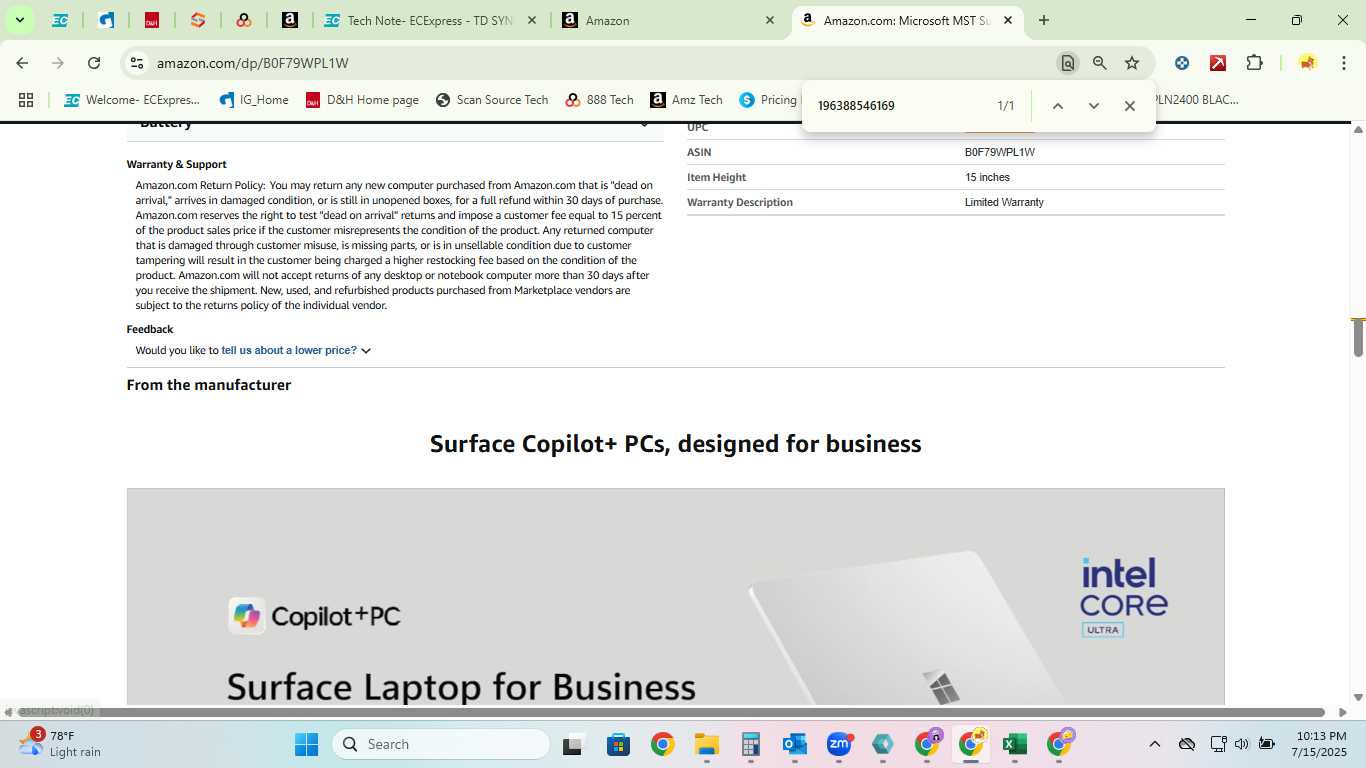1366x768 pixels.
Task: Click the Item Height 15 inches value
Action: pos(987,177)
